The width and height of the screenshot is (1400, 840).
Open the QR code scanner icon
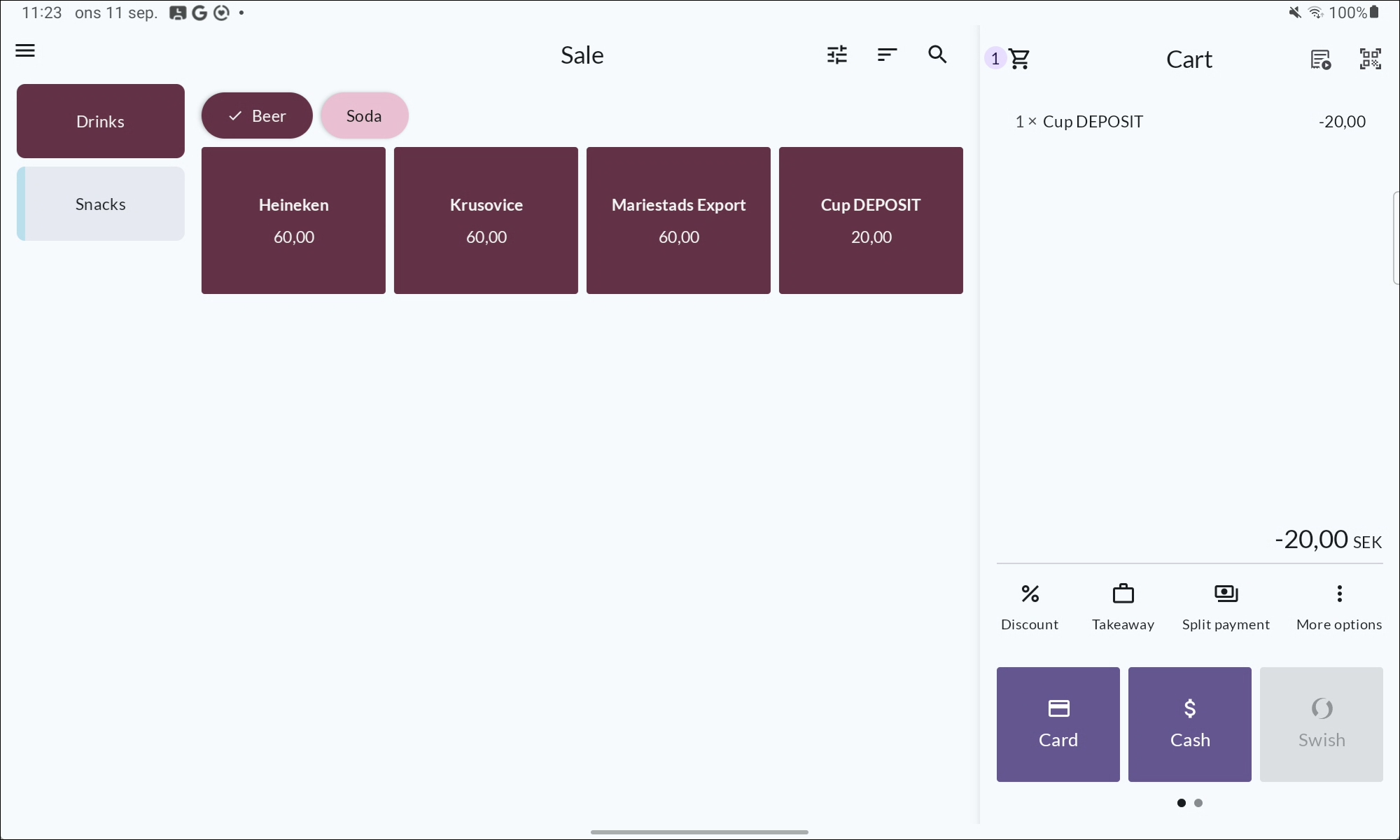pos(1370,59)
